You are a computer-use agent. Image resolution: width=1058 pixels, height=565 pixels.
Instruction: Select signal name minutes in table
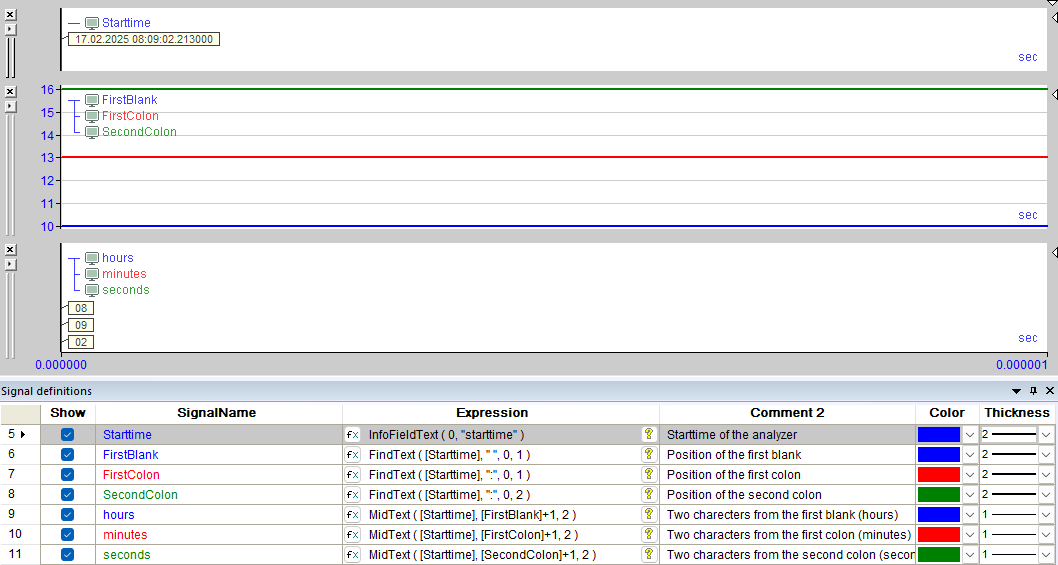(x=125, y=535)
